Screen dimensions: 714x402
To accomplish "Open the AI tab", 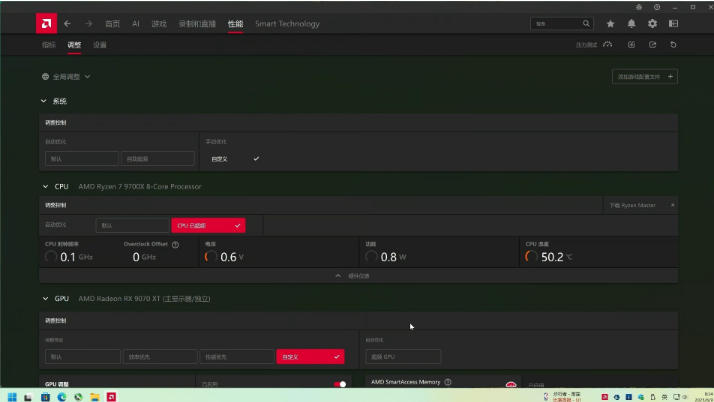I will click(x=136, y=24).
